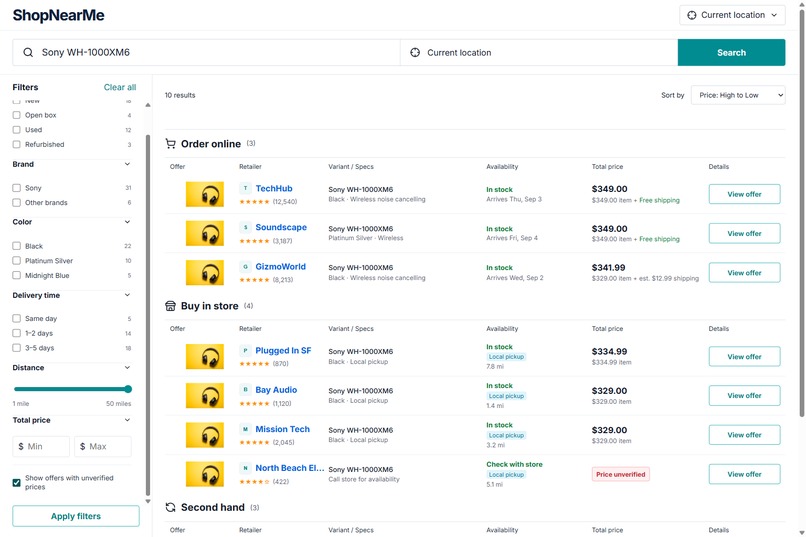View offer from GizmoWorld

(x=744, y=273)
